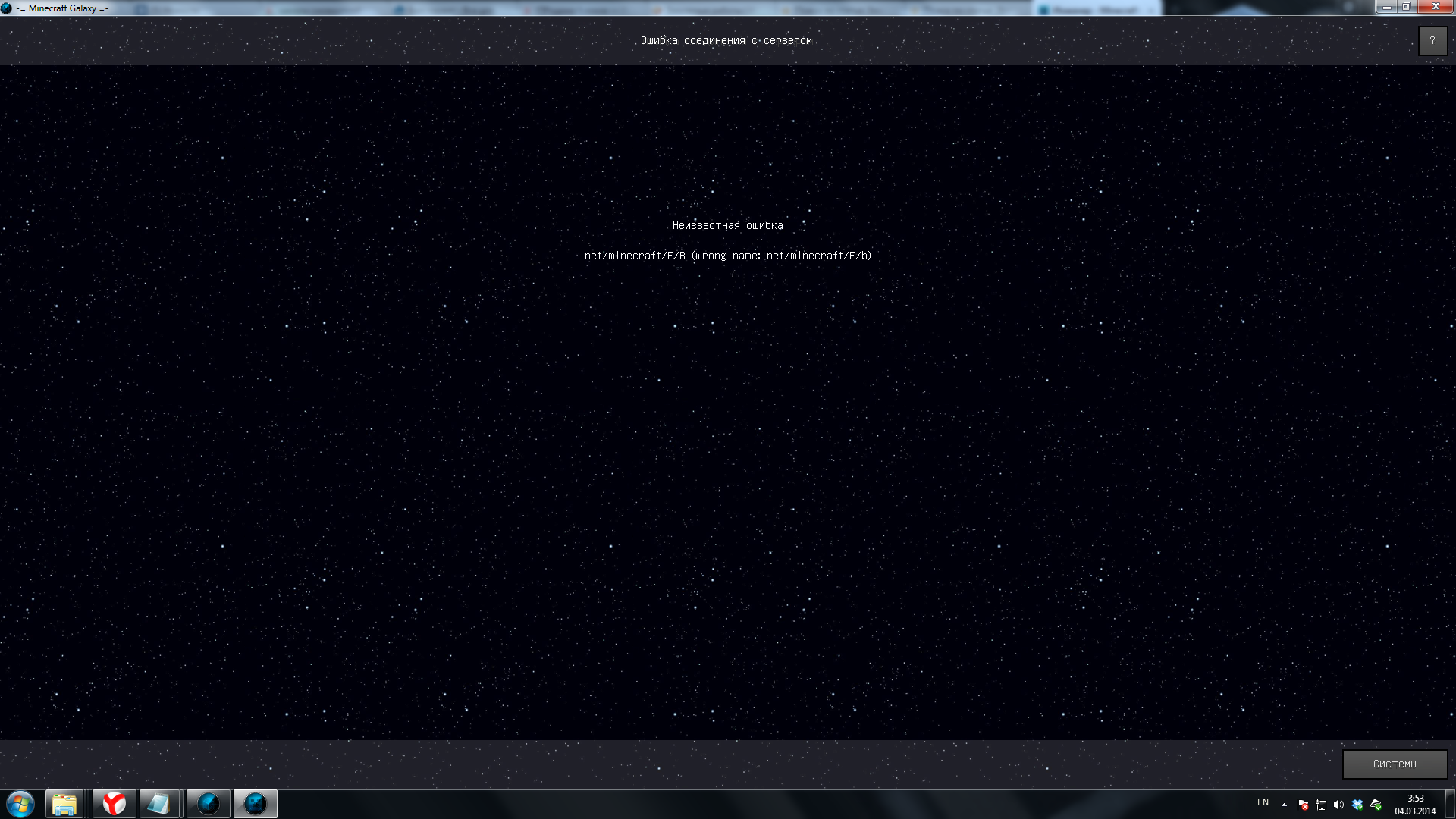Click the question mark help button
Image resolution: width=1456 pixels, height=819 pixels.
coord(1432,41)
